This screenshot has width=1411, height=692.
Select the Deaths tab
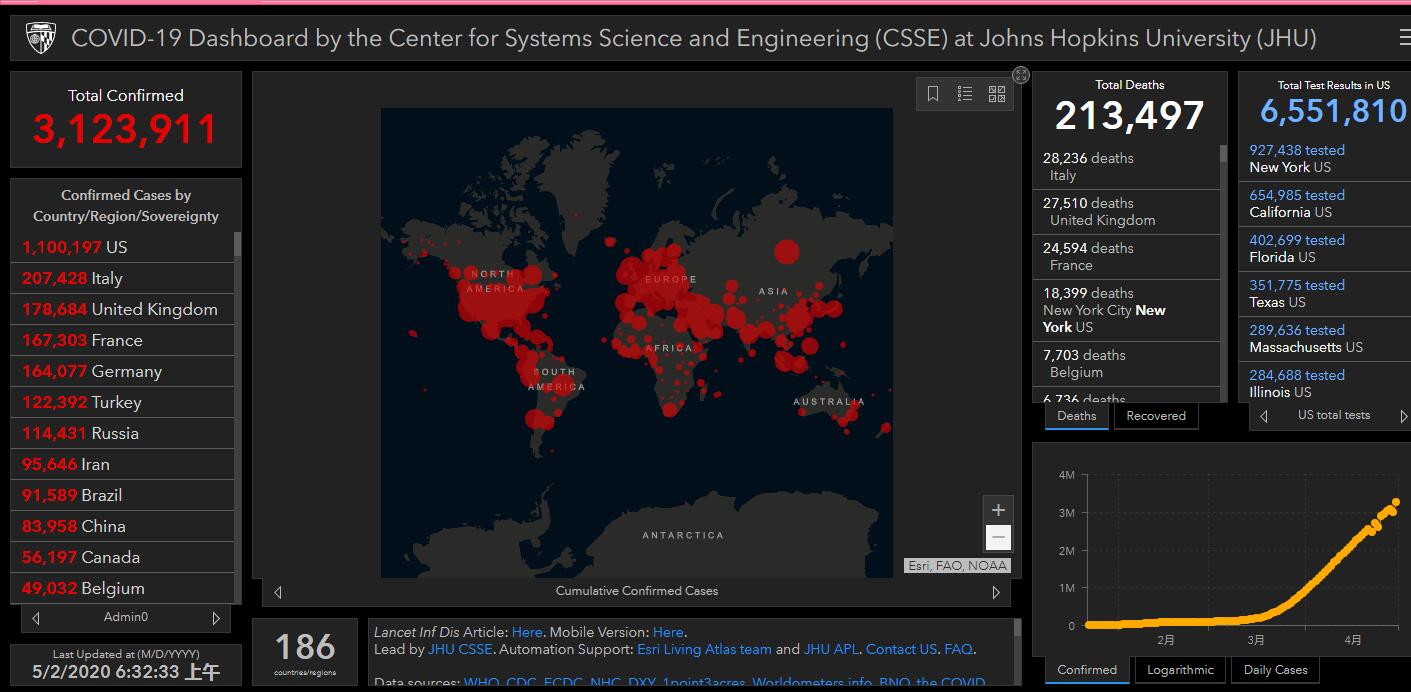1076,416
